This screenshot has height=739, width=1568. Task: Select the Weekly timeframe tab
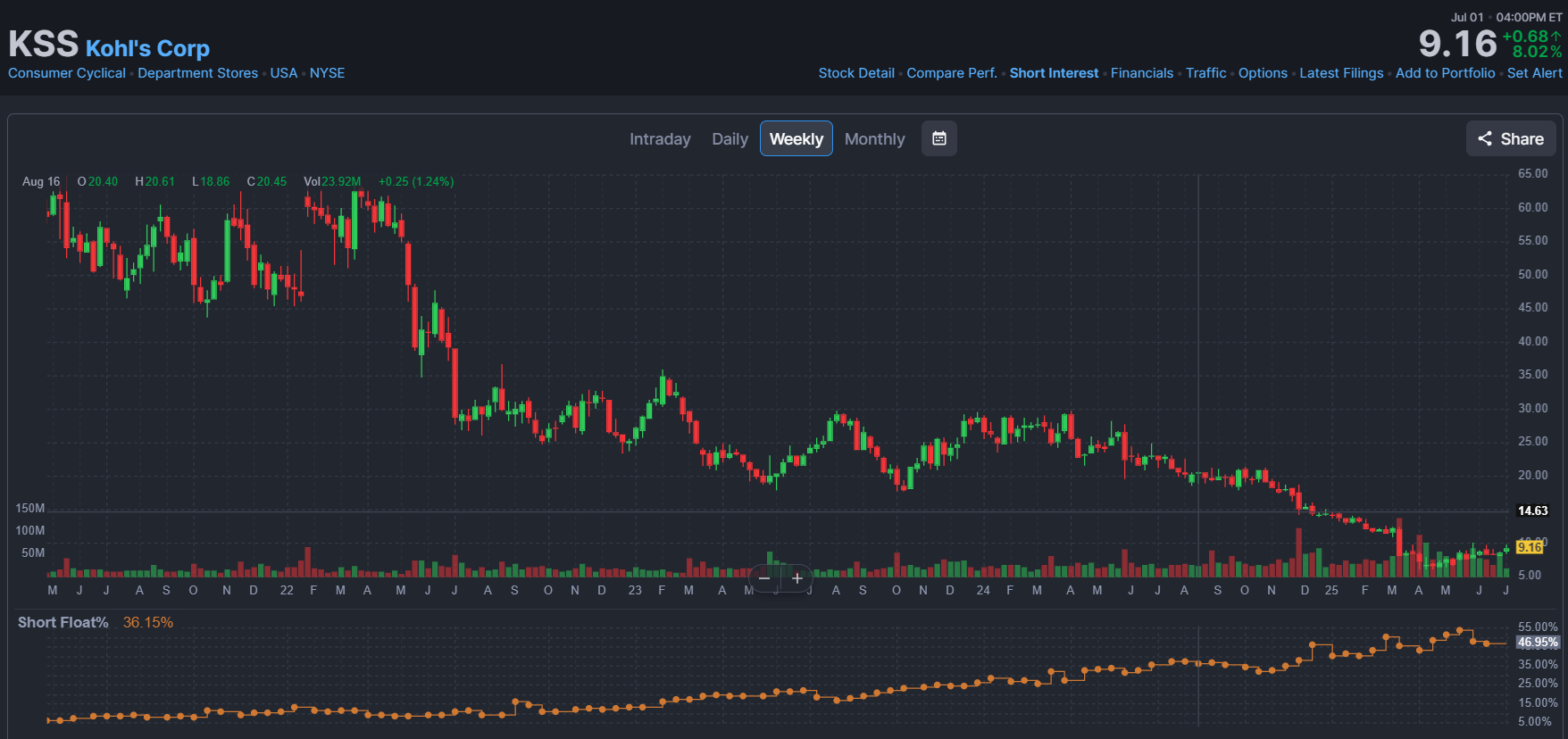coord(797,138)
